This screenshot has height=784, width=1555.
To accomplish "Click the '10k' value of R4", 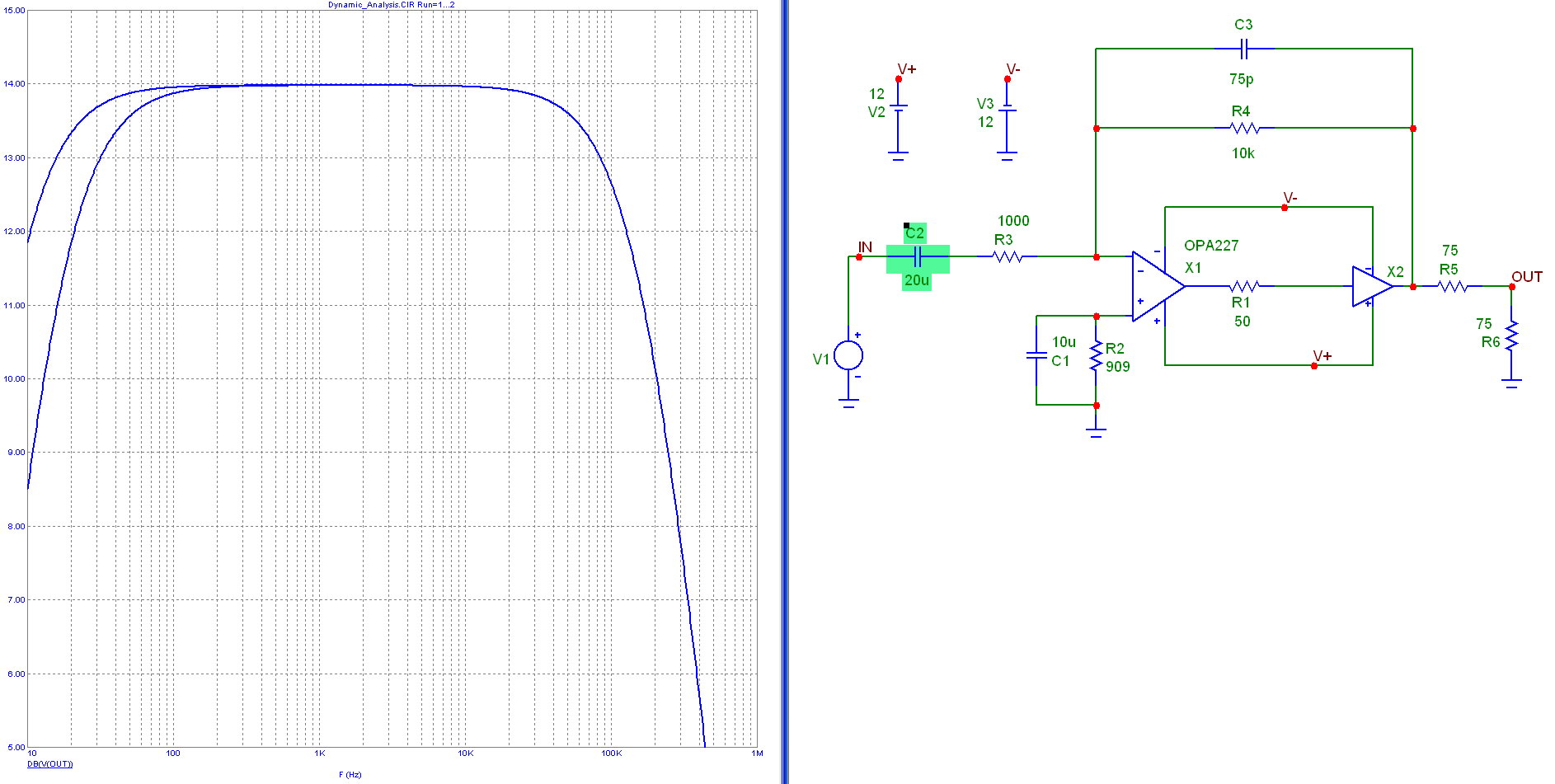I will coord(1243,153).
